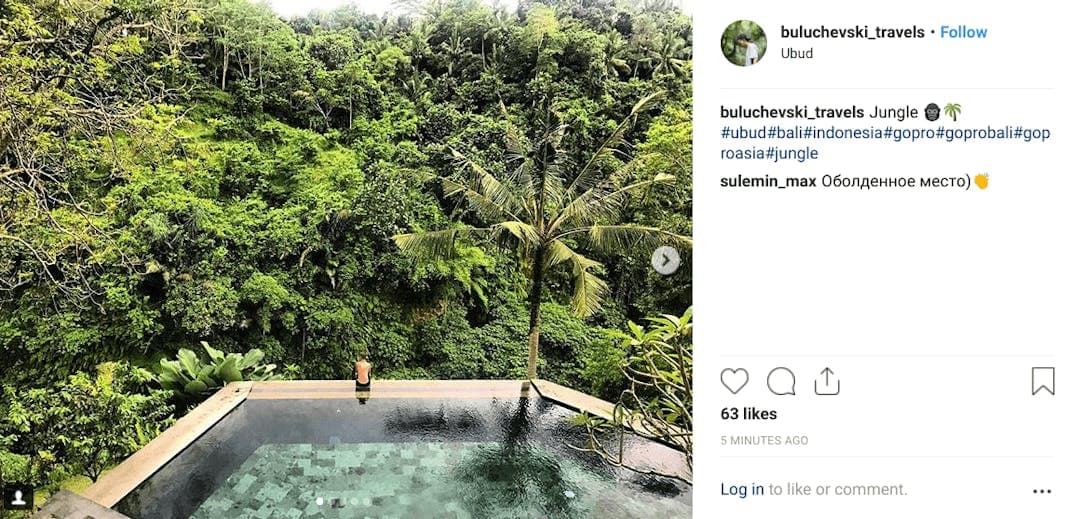Screen dimensions: 1080x519
Task: Open the #gopro hashtag
Action: pos(909,133)
